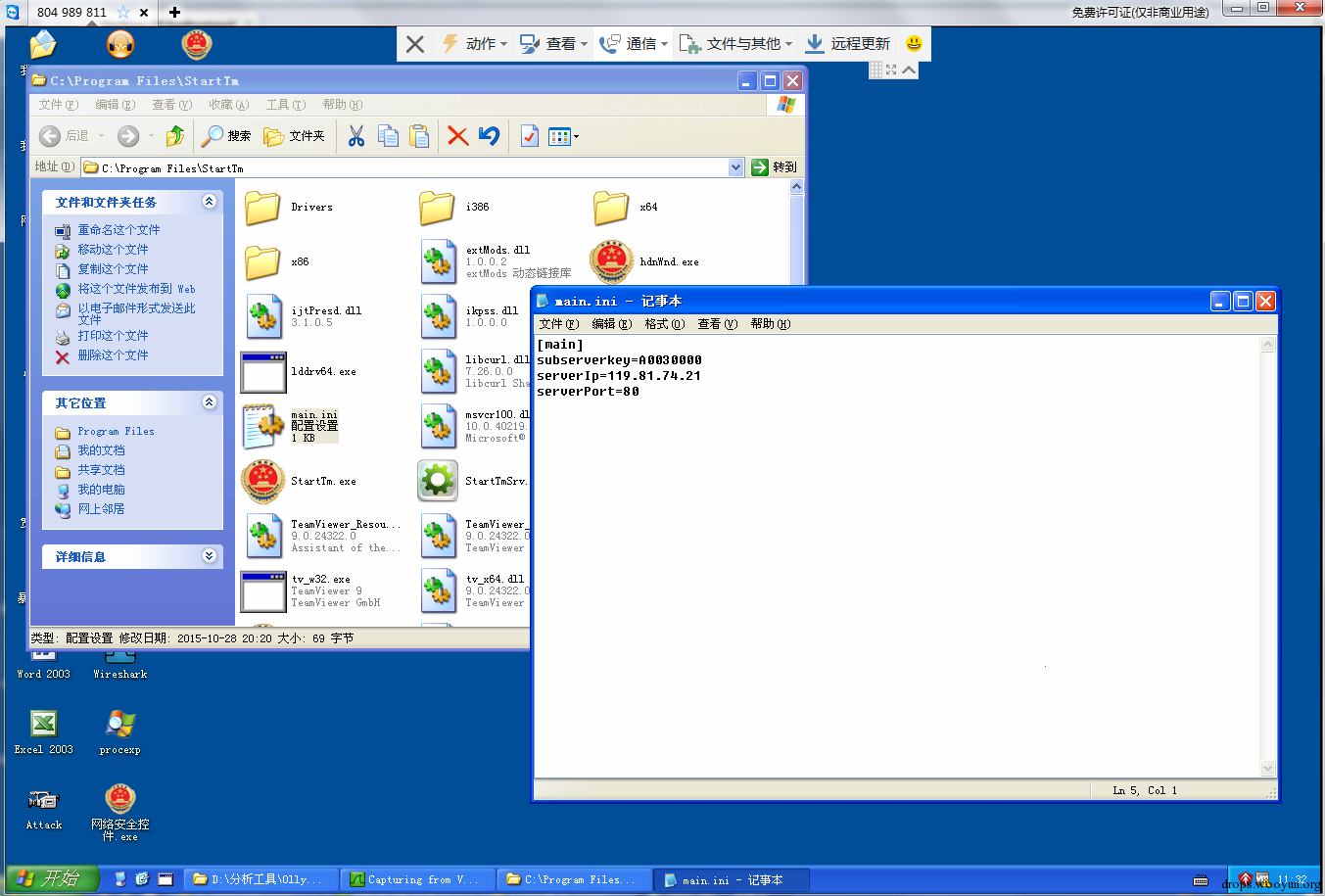This screenshot has height=896, width=1325.
Task: Expand the 详细信息 panel
Action: point(209,556)
